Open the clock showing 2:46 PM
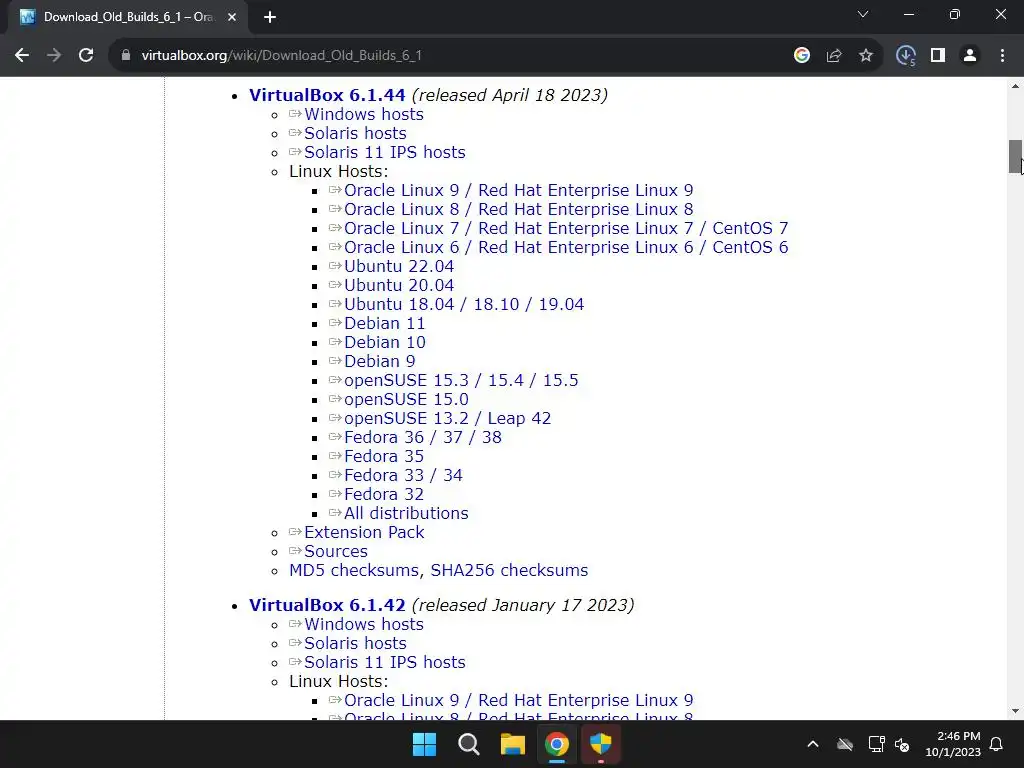 click(953, 744)
